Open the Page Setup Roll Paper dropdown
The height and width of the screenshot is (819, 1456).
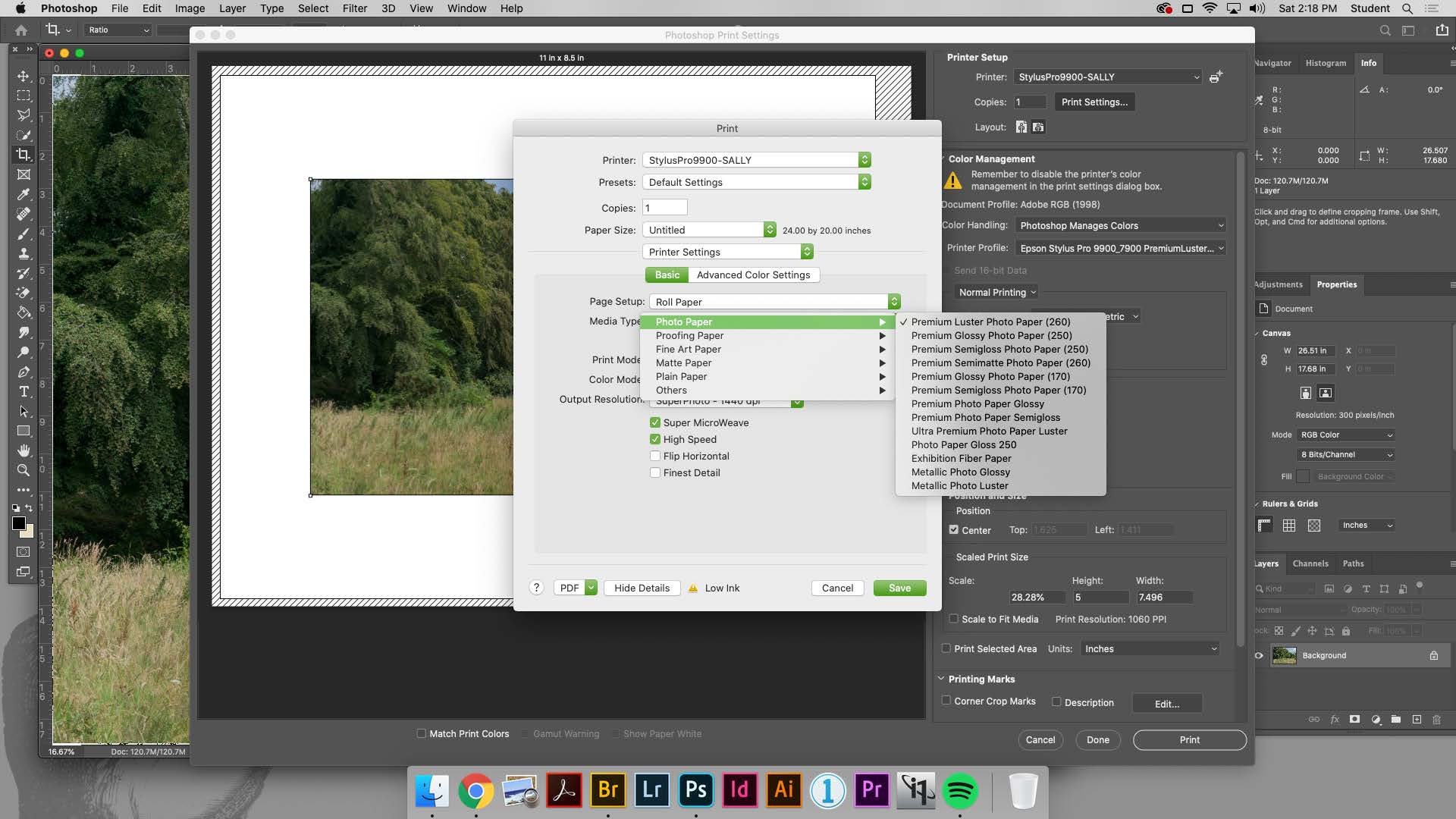[x=774, y=302]
